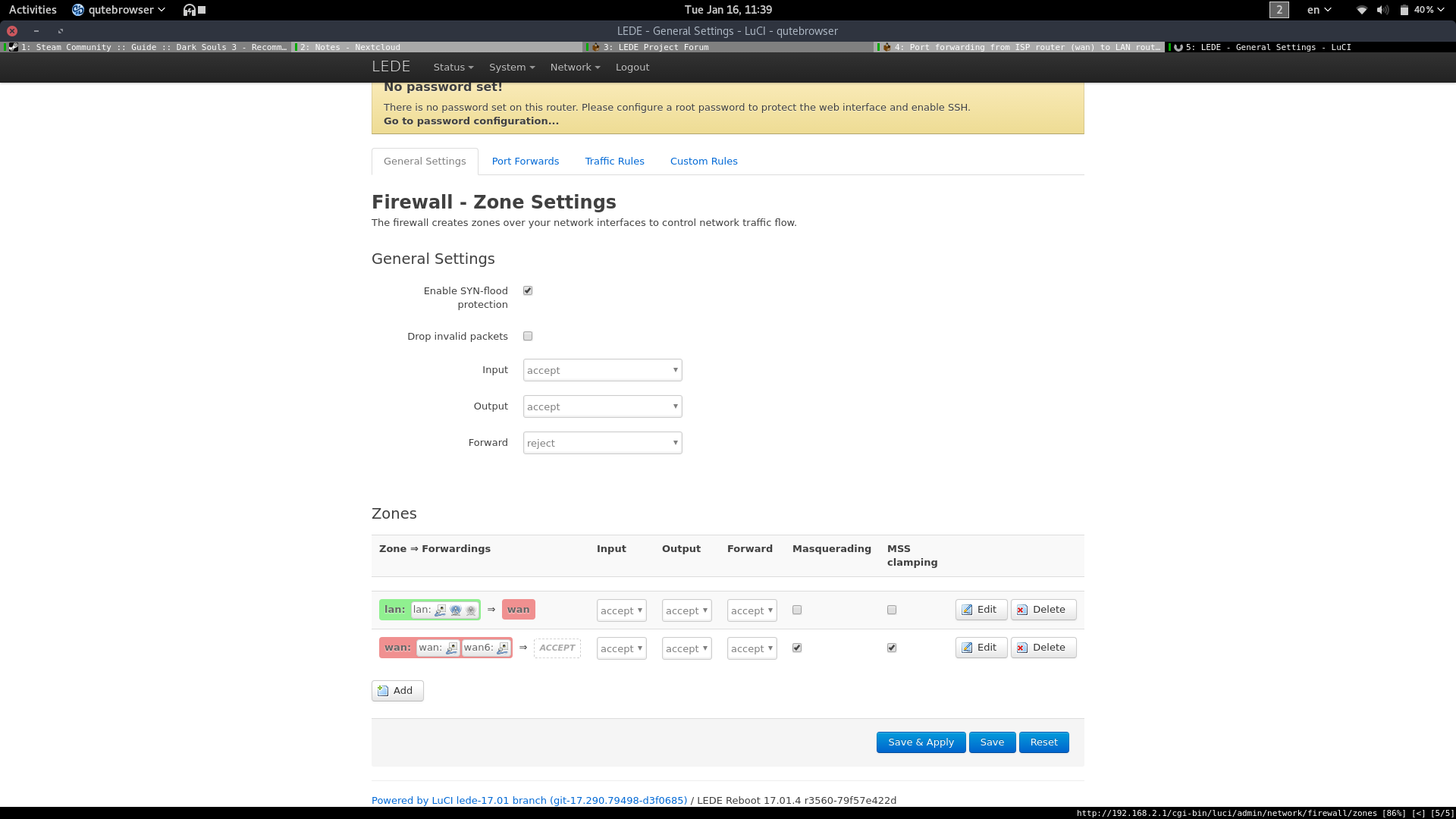This screenshot has height=819, width=1456.
Task: Switch to Steam Community browser tab
Action: (x=146, y=47)
